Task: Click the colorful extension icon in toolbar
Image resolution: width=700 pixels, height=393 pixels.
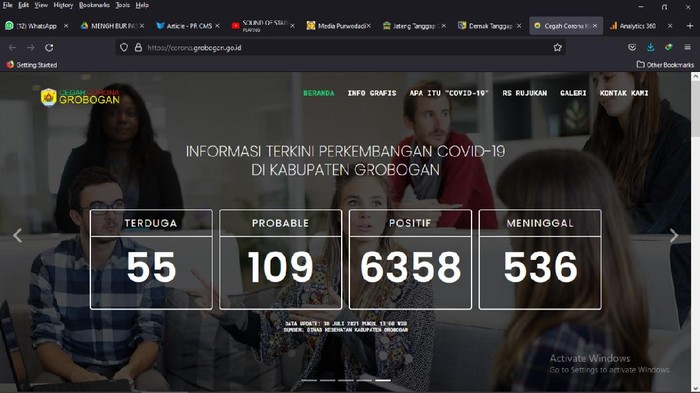Action: click(669, 47)
